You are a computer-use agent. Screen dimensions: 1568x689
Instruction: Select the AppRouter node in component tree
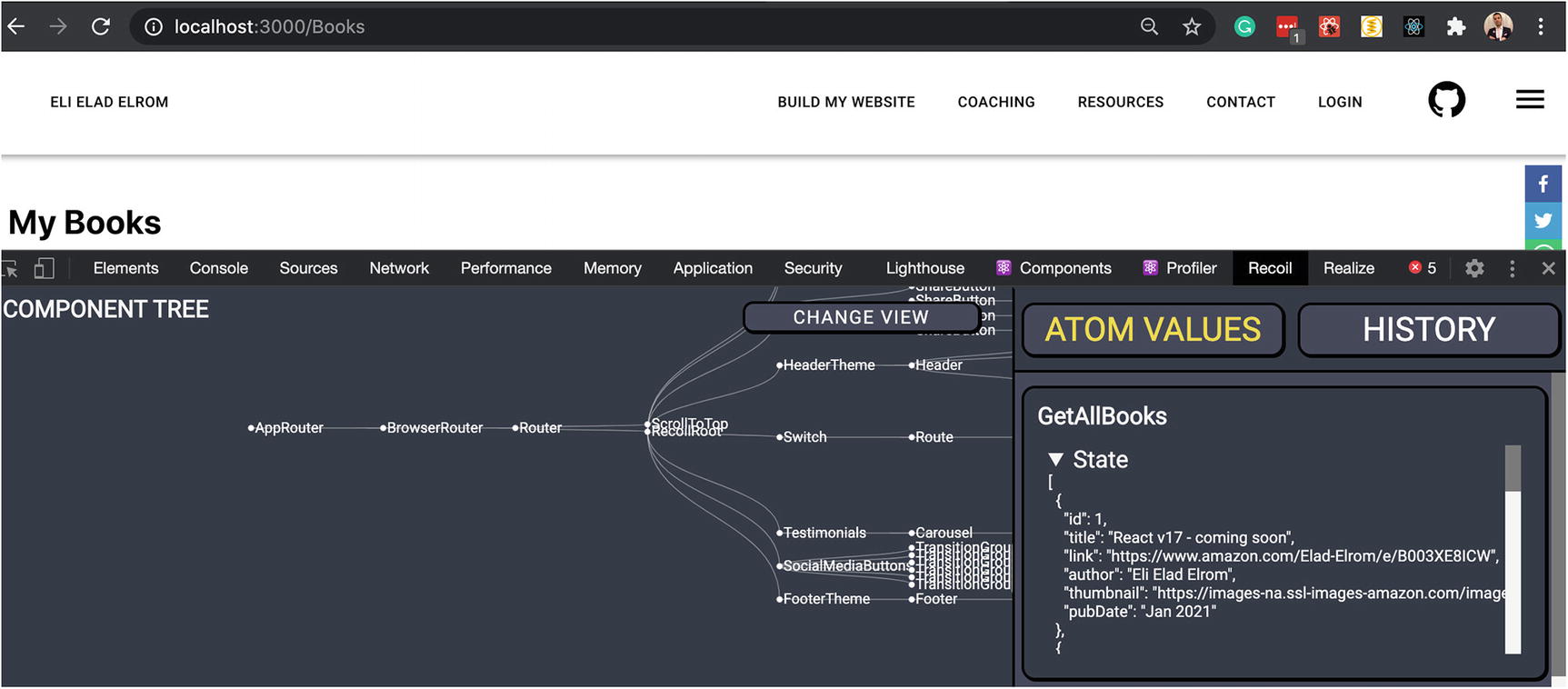click(x=288, y=428)
